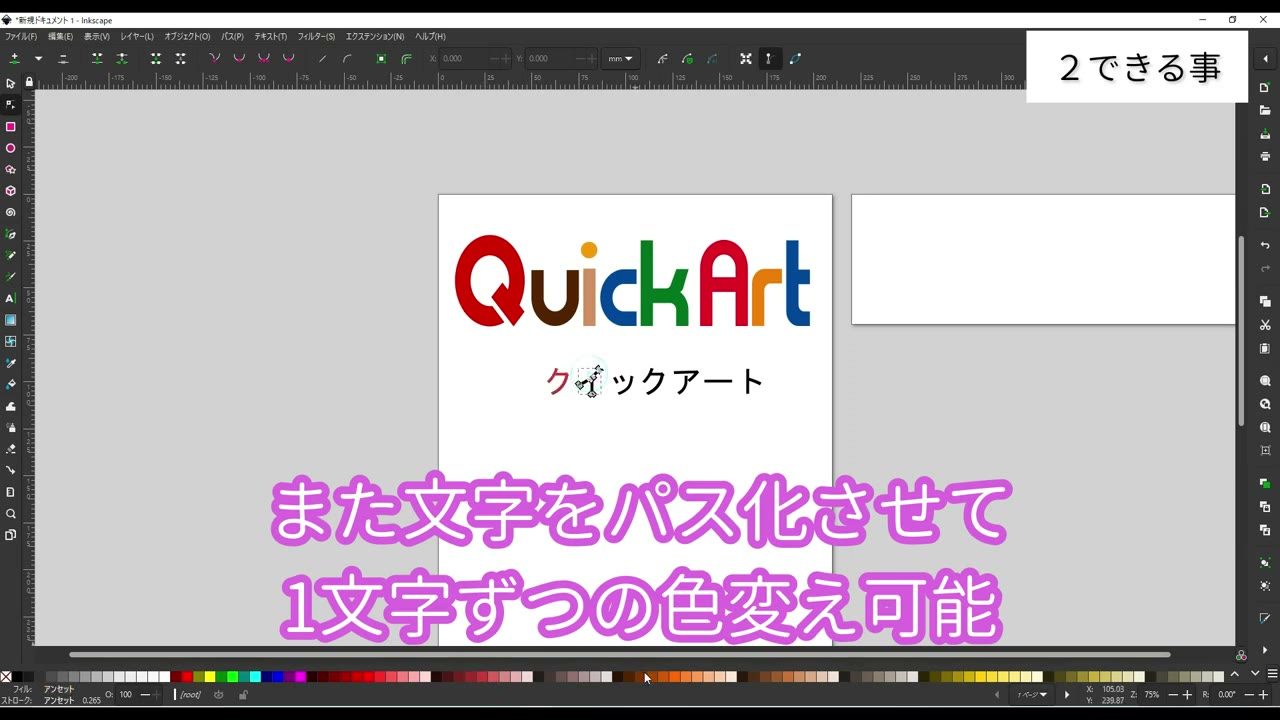The image size is (1280, 720).
Task: Open the insert node options dropdown
Action: tap(38, 59)
